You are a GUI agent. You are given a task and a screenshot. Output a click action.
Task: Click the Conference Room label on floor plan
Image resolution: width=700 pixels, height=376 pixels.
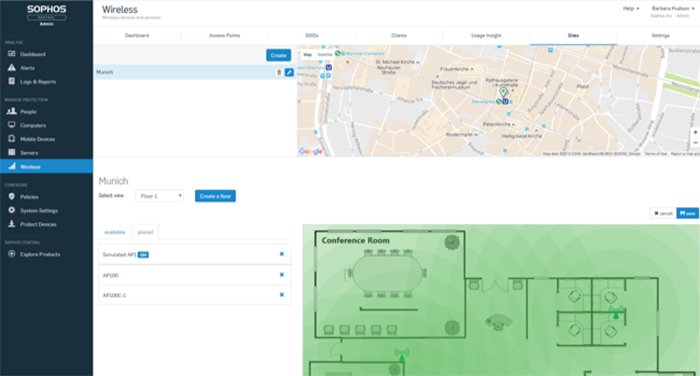point(355,240)
